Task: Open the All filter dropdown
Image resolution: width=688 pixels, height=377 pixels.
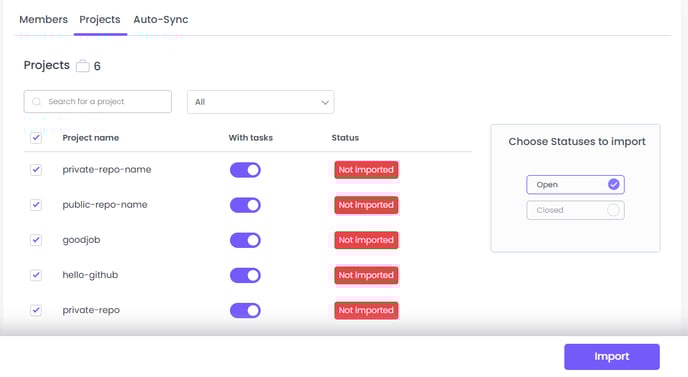Action: click(x=261, y=102)
